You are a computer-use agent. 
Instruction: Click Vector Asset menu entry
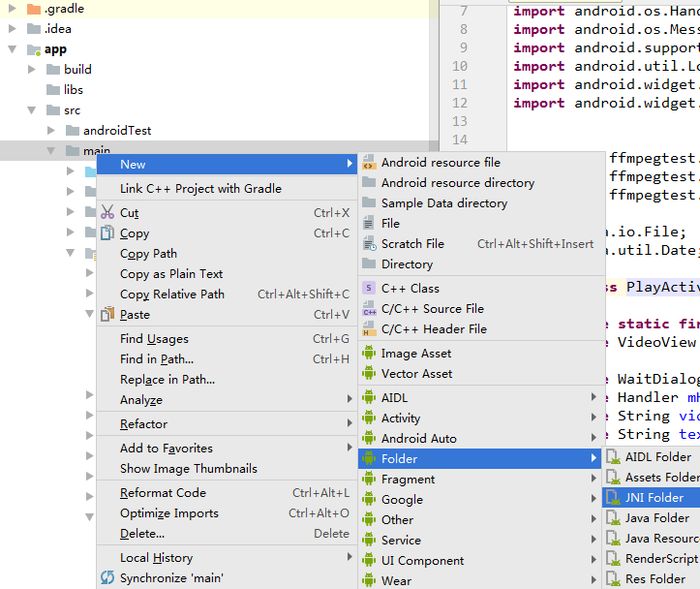(x=416, y=373)
